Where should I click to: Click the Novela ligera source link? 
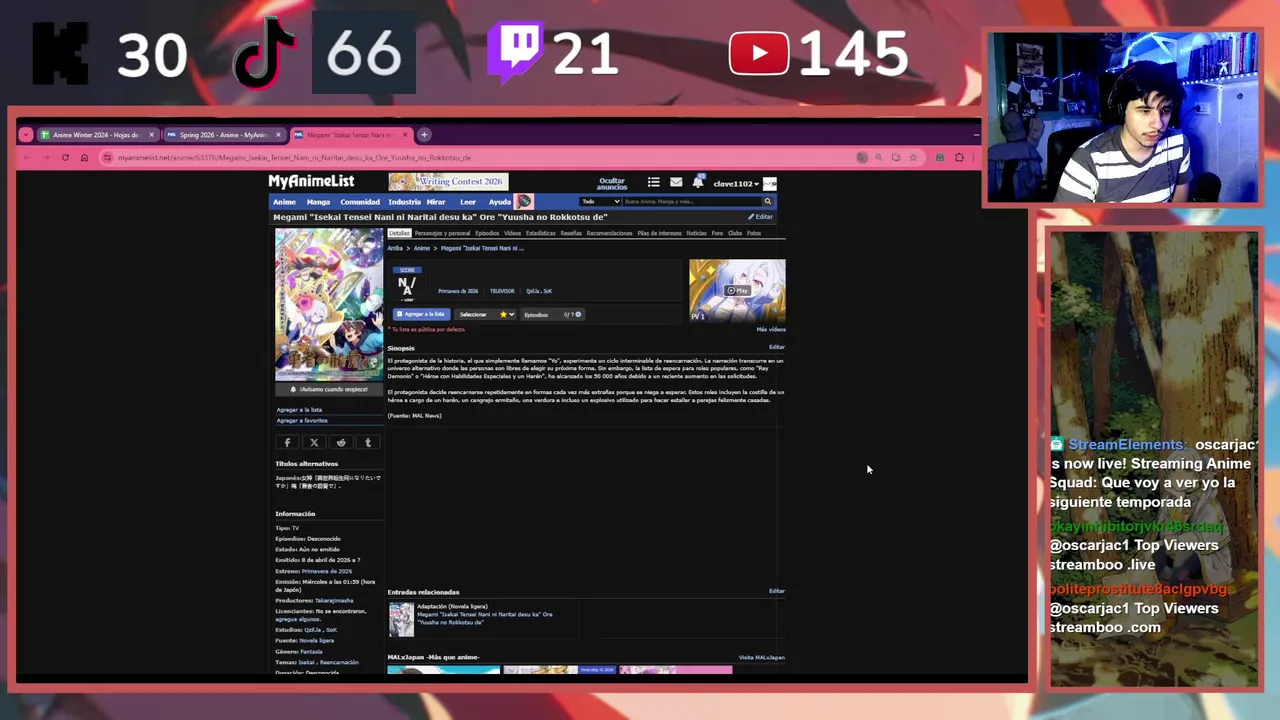[317, 640]
